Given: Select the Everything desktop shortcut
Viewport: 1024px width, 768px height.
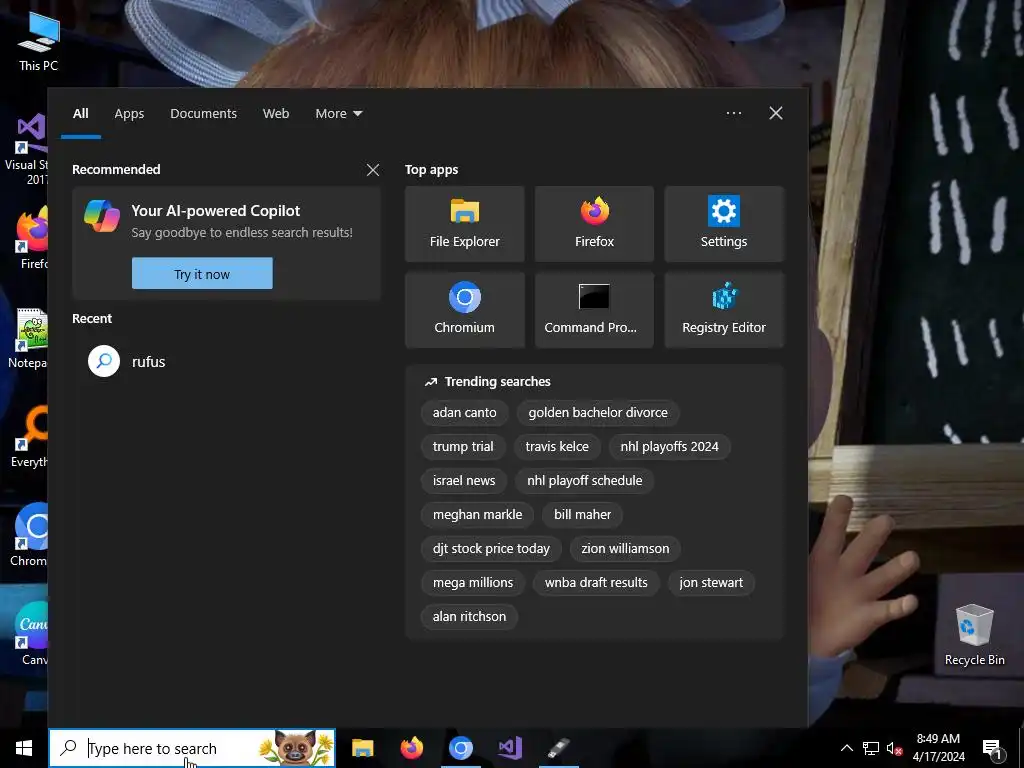Looking at the screenshot, I should (x=29, y=436).
